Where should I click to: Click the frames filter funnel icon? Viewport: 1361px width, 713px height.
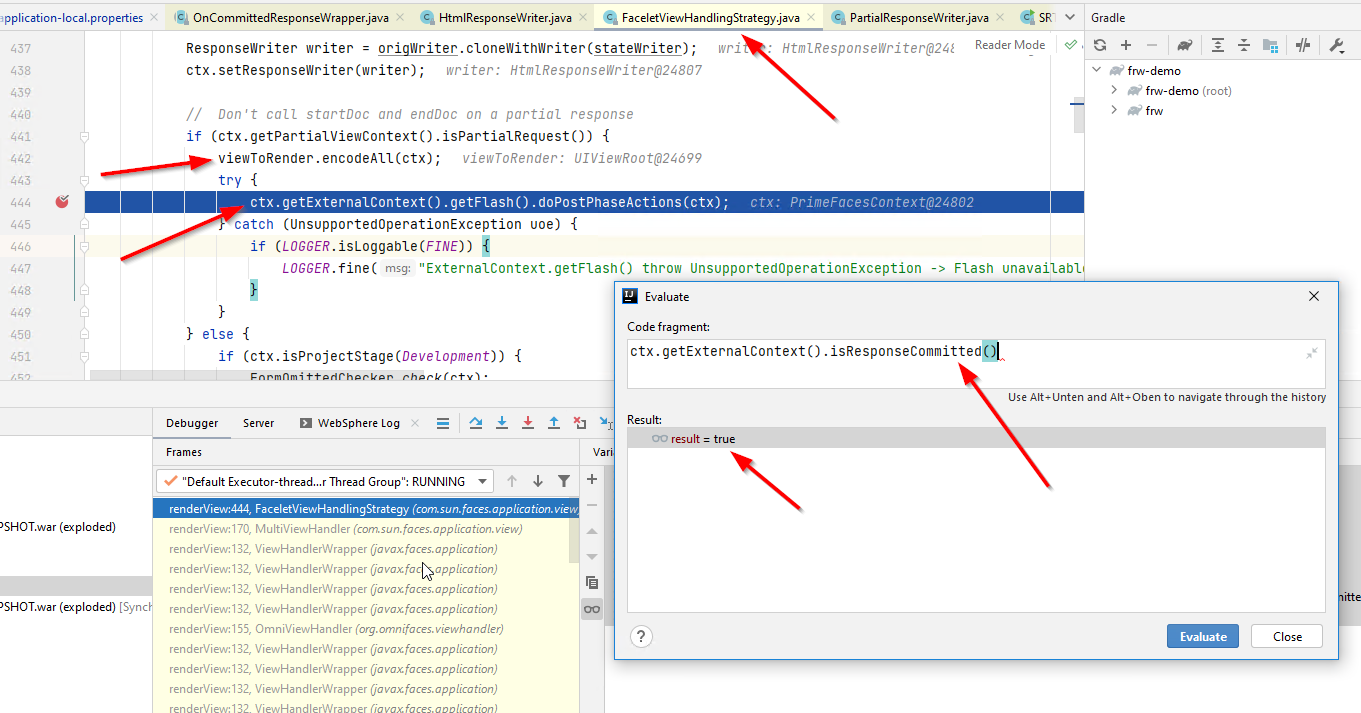tap(564, 480)
